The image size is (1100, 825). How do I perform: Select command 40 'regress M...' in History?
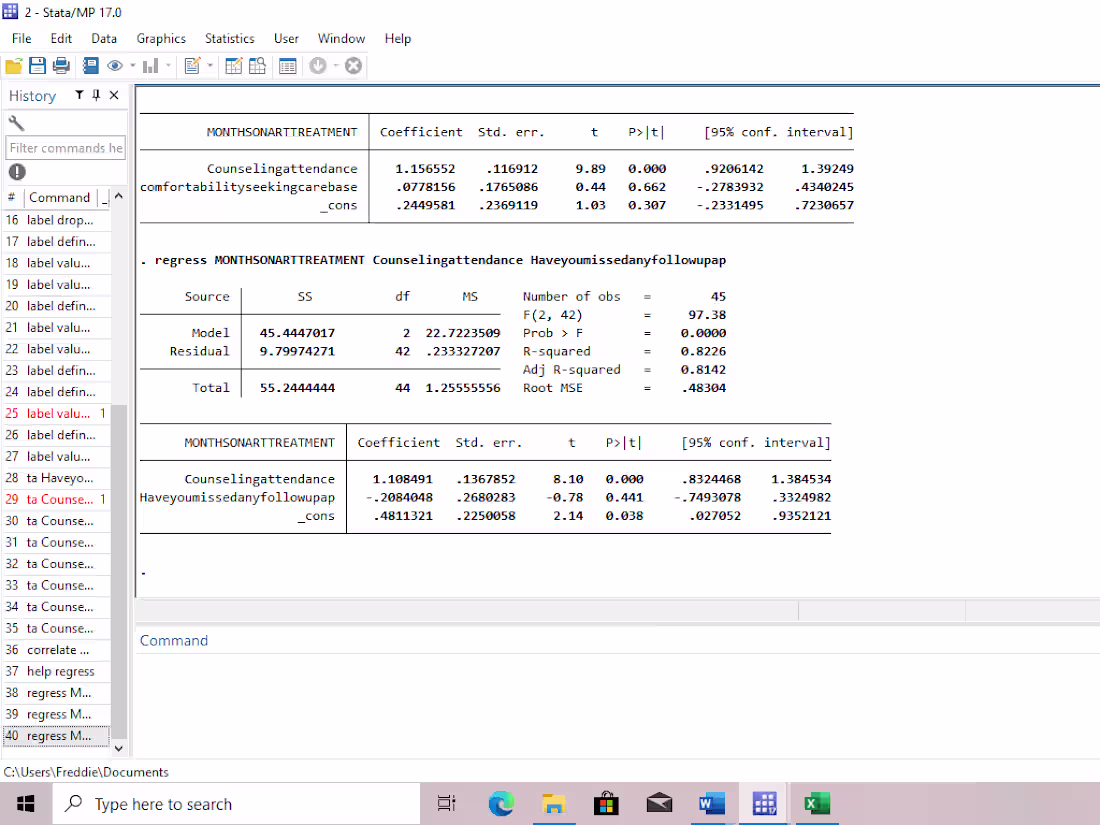coord(56,735)
